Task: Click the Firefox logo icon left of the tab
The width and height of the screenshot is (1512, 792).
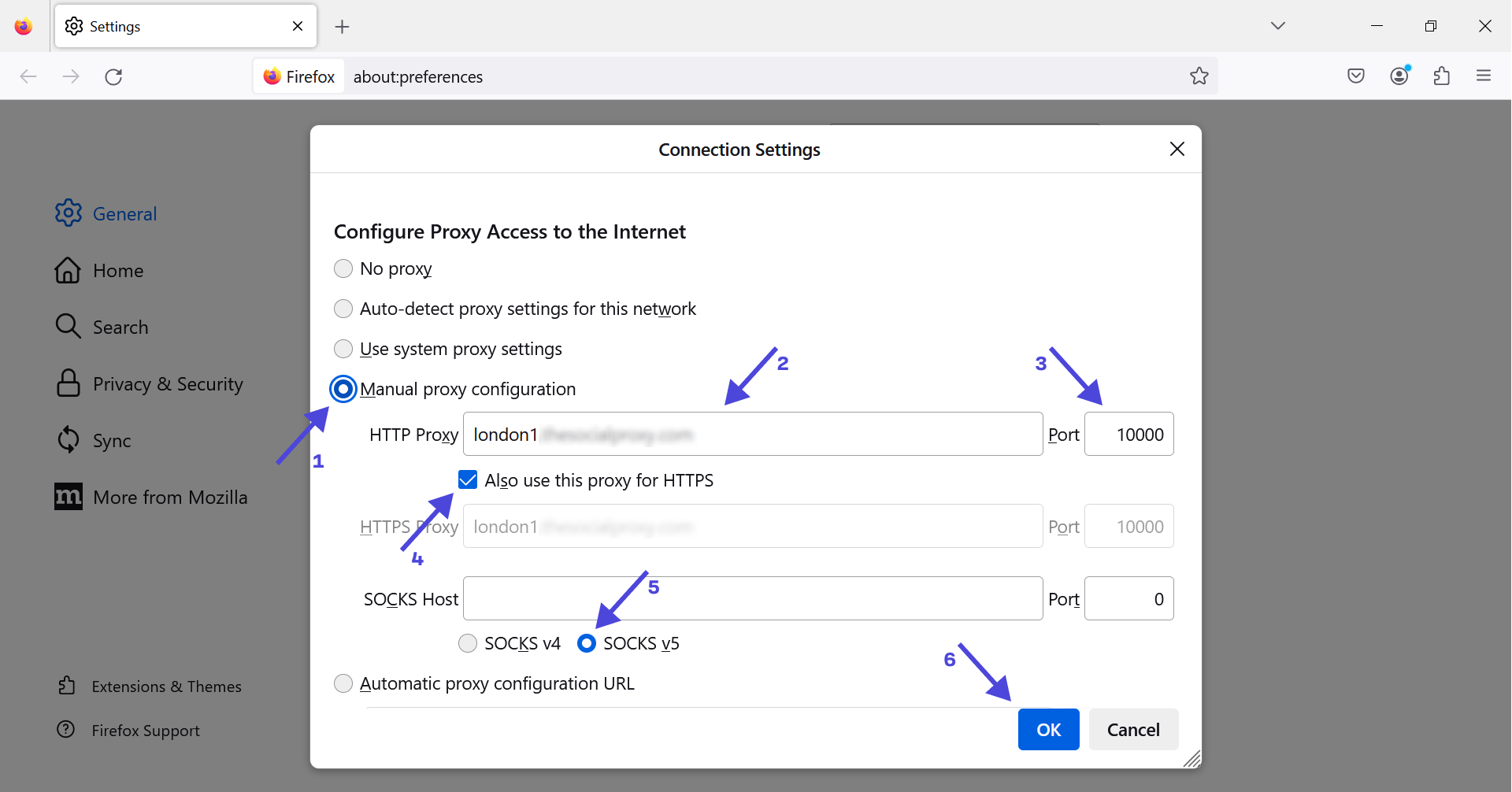Action: [x=24, y=27]
